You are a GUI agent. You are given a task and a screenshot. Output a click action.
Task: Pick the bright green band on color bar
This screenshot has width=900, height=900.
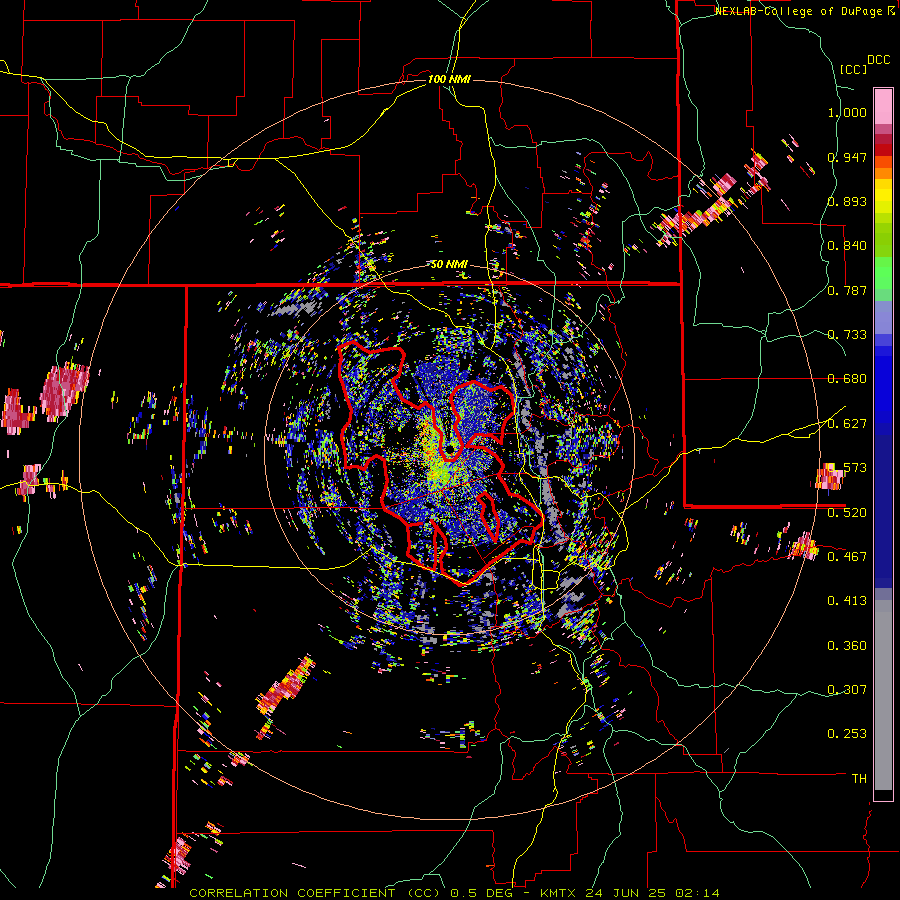(883, 273)
